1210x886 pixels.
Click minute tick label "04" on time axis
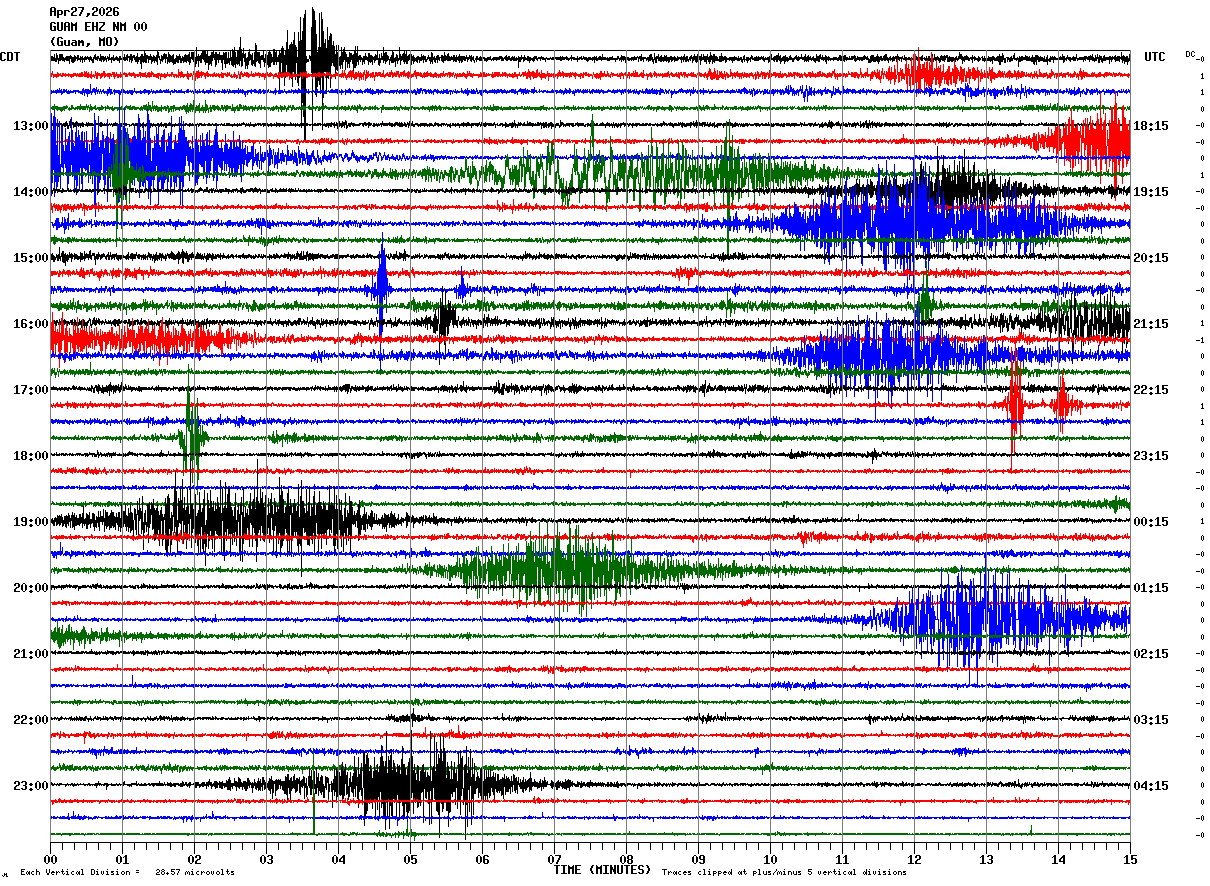coord(338,859)
